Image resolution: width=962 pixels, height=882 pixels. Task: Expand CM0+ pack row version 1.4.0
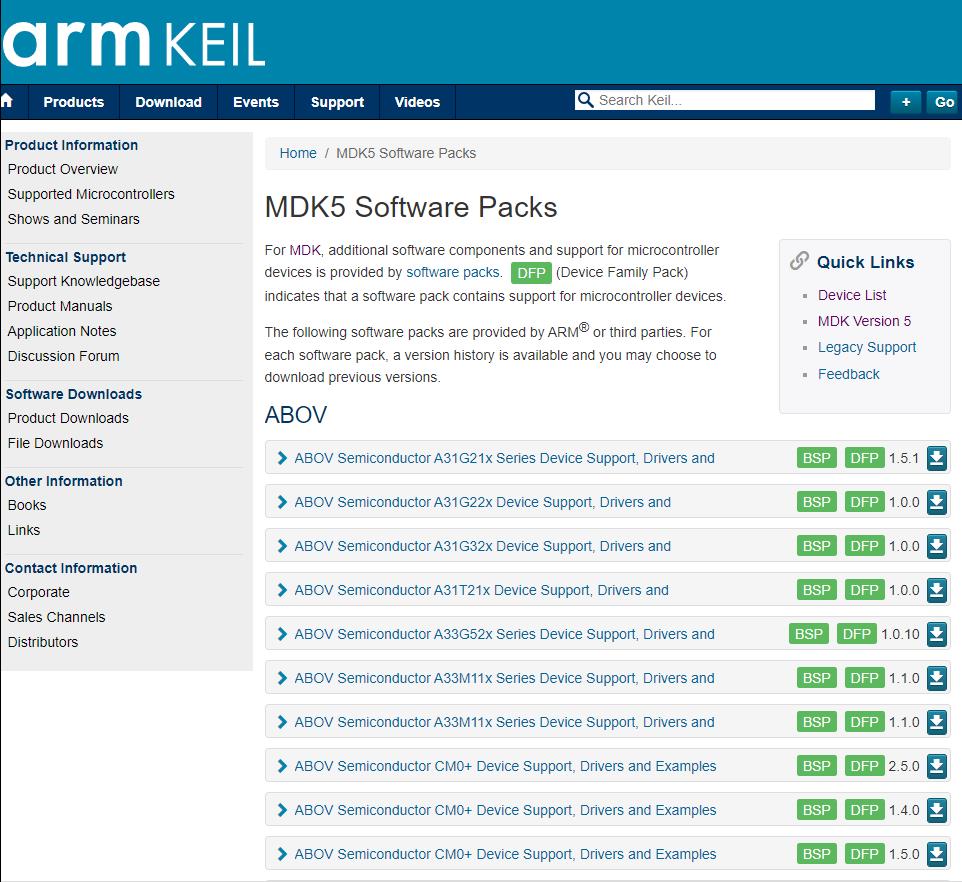[x=282, y=810]
